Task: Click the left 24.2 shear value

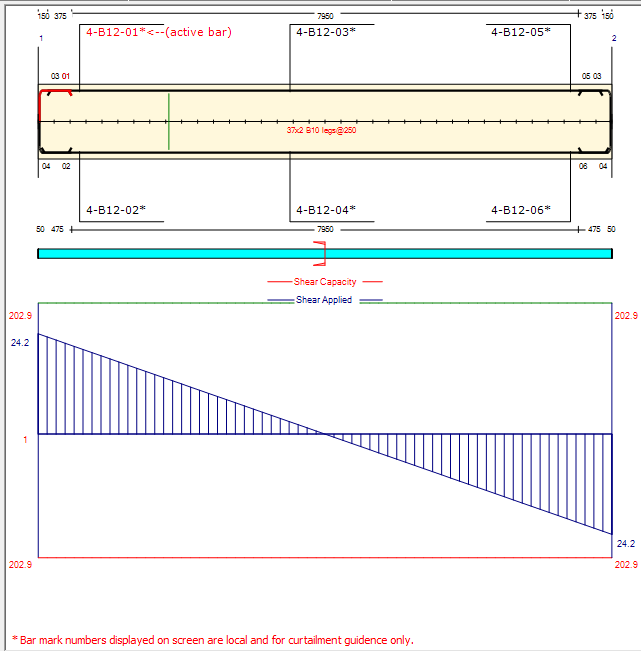Action: click(20, 343)
